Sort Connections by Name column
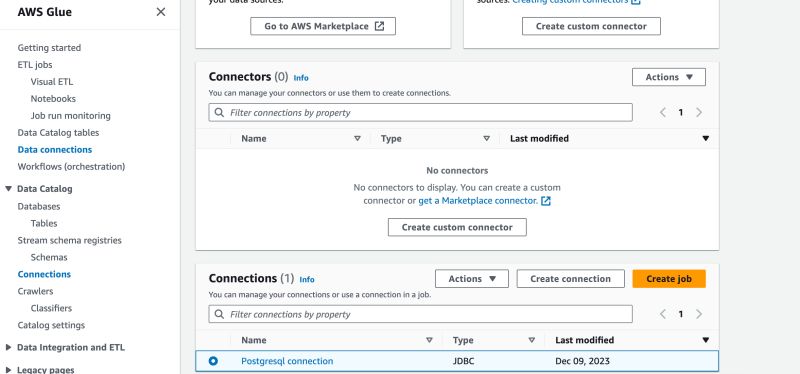This screenshot has width=800, height=374. pos(429,340)
